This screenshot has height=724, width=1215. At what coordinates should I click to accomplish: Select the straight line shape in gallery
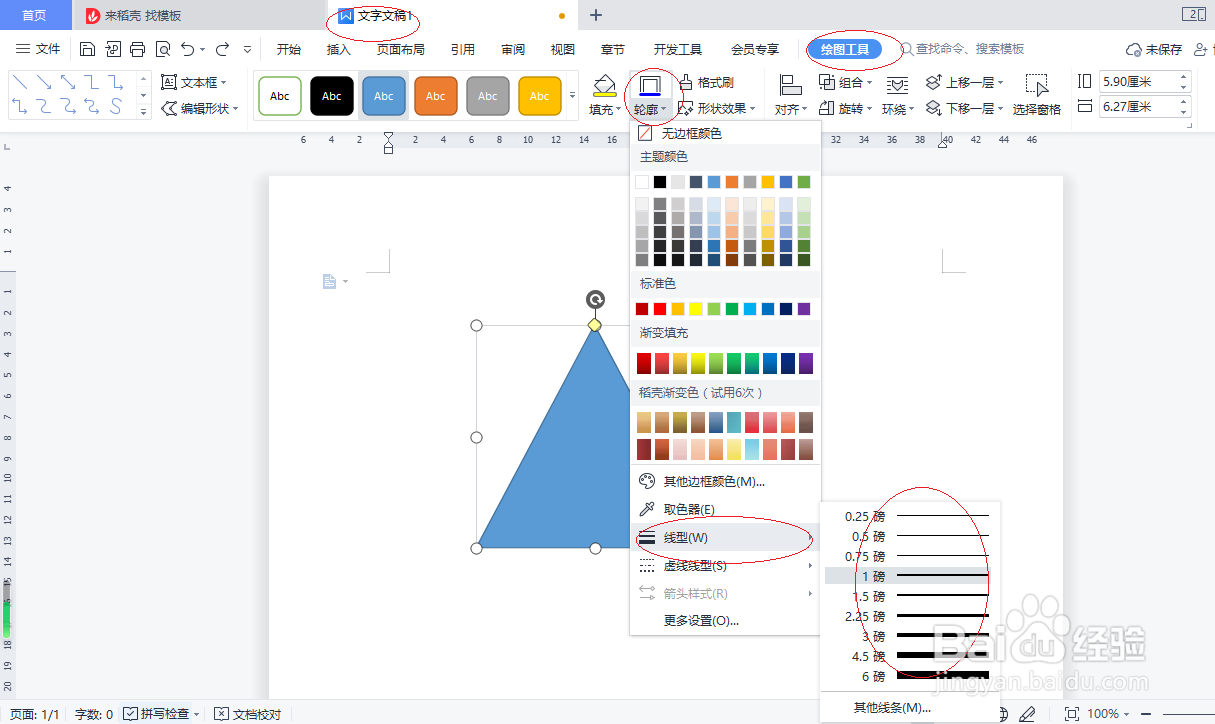tap(19, 82)
